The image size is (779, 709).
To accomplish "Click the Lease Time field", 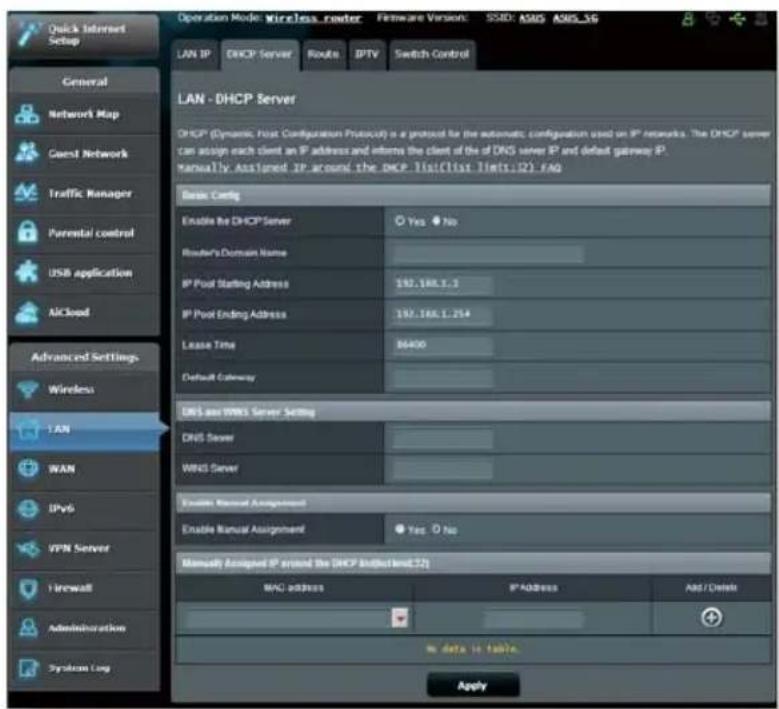I will [442, 345].
